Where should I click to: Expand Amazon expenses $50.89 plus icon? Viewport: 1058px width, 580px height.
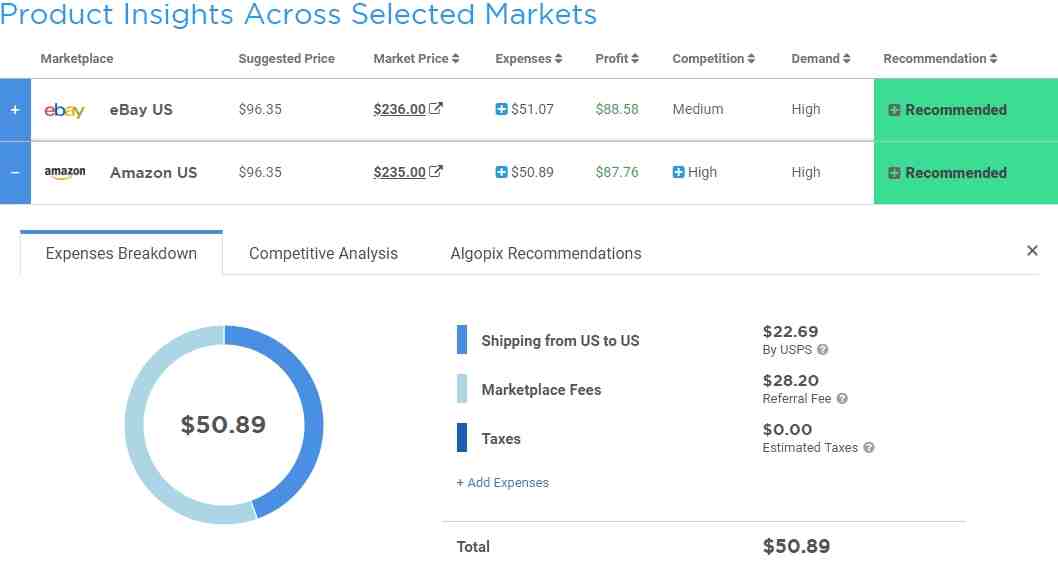[502, 172]
